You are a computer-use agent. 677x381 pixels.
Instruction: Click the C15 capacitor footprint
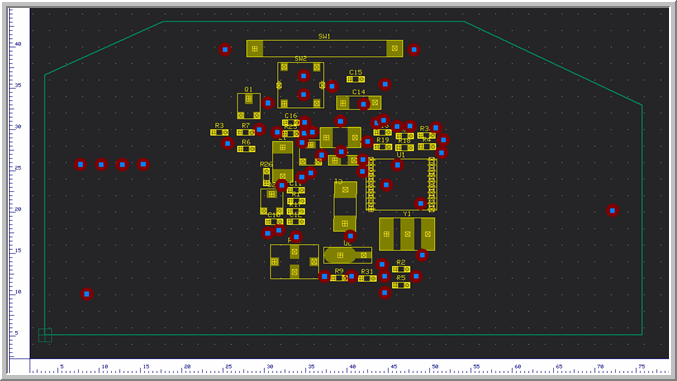point(356,79)
